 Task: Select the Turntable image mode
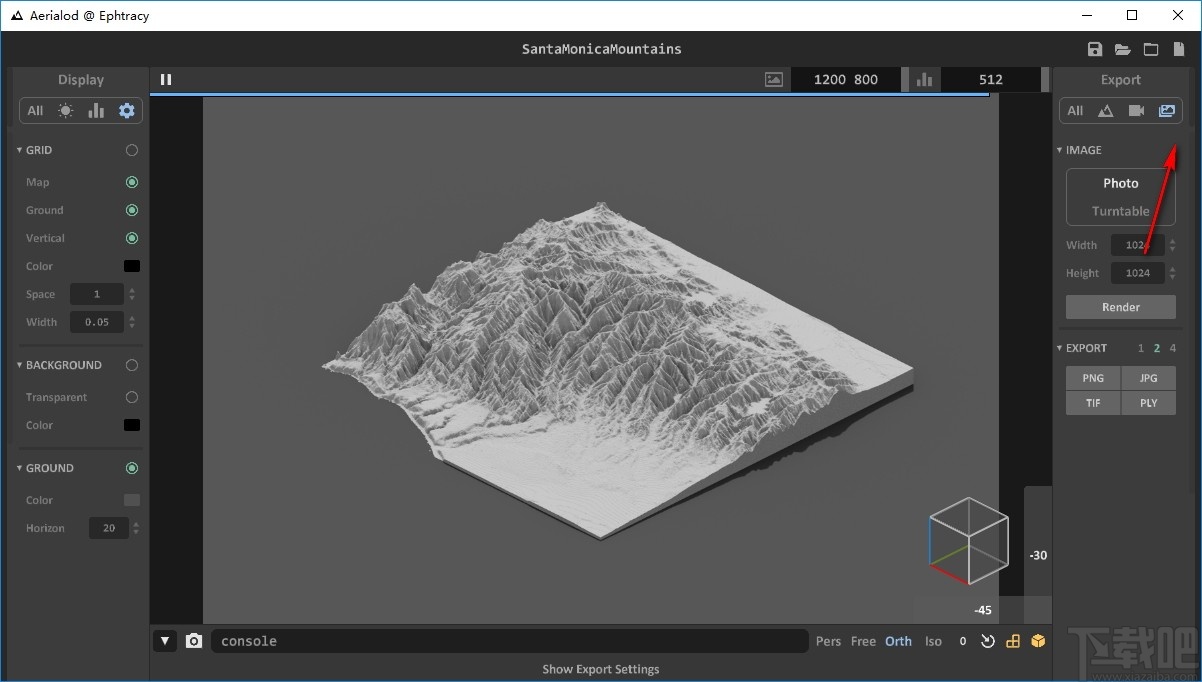pos(1120,211)
